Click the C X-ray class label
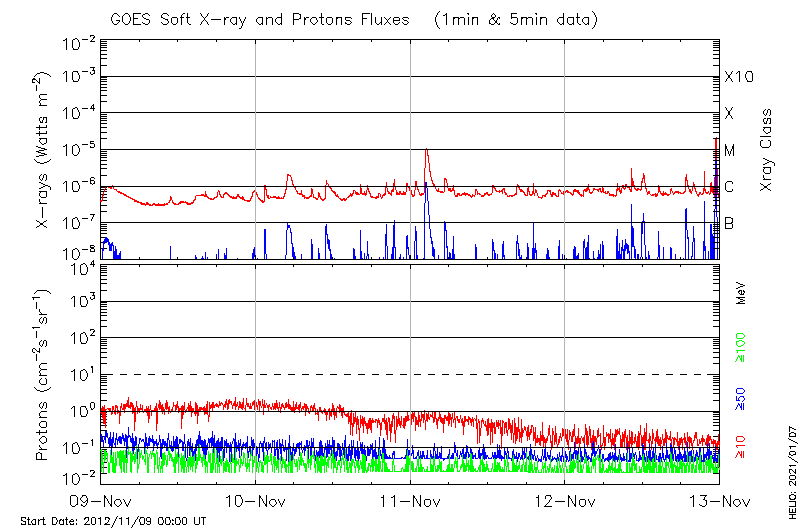 point(729,187)
